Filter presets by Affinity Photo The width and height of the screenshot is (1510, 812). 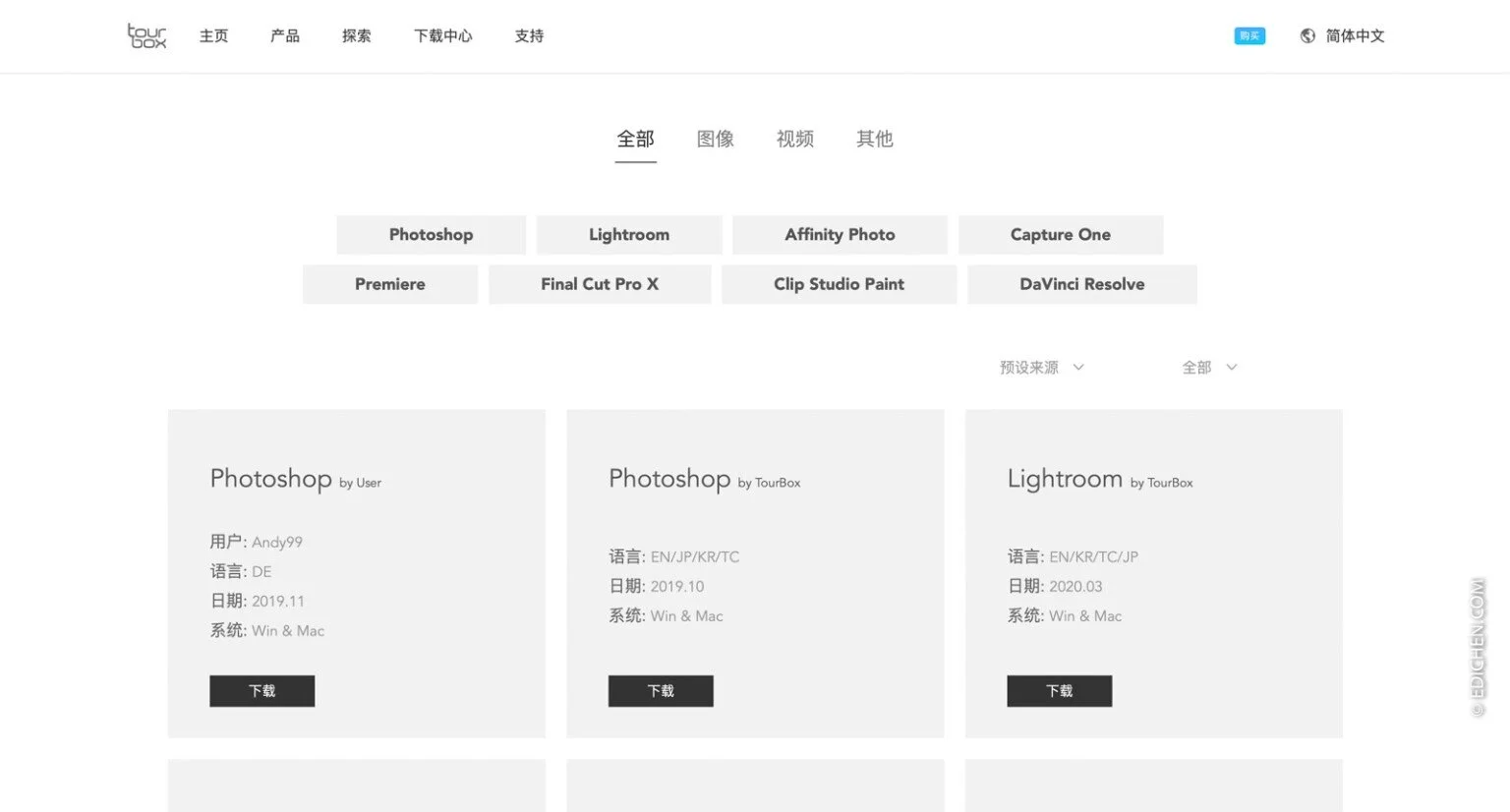click(x=840, y=235)
